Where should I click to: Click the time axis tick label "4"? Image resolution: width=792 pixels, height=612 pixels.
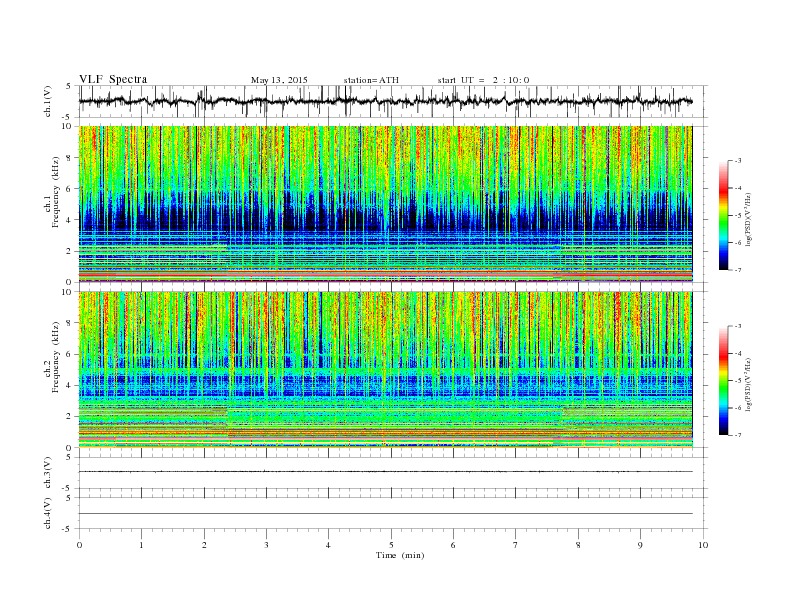click(328, 545)
